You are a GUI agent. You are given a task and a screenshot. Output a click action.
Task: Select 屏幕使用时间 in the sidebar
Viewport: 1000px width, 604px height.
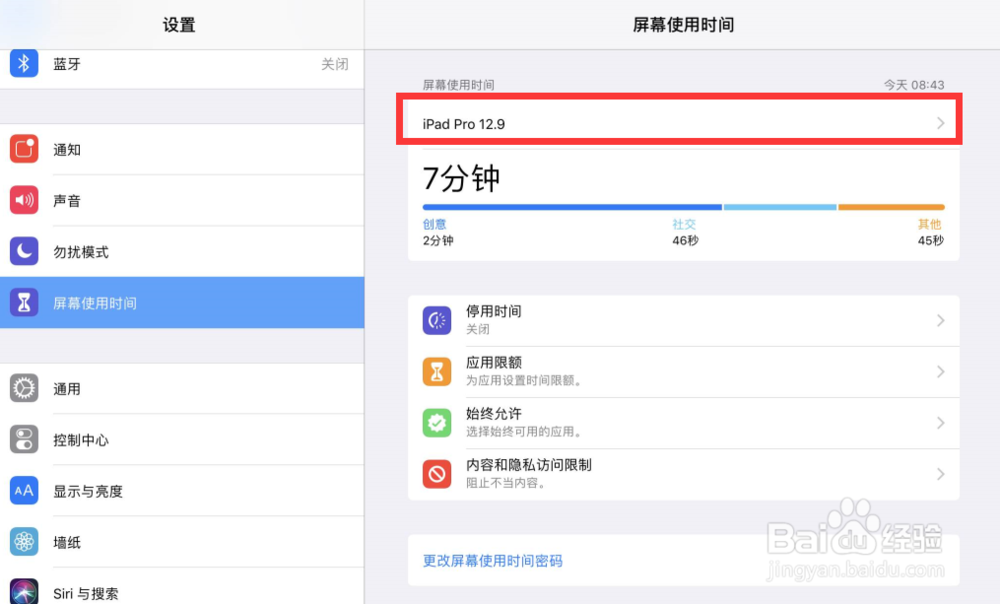[x=182, y=302]
